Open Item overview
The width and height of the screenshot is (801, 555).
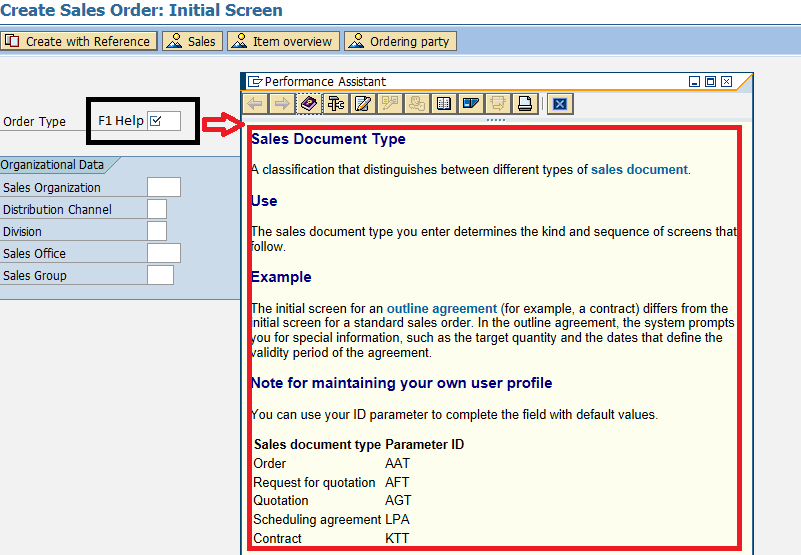[x=284, y=41]
